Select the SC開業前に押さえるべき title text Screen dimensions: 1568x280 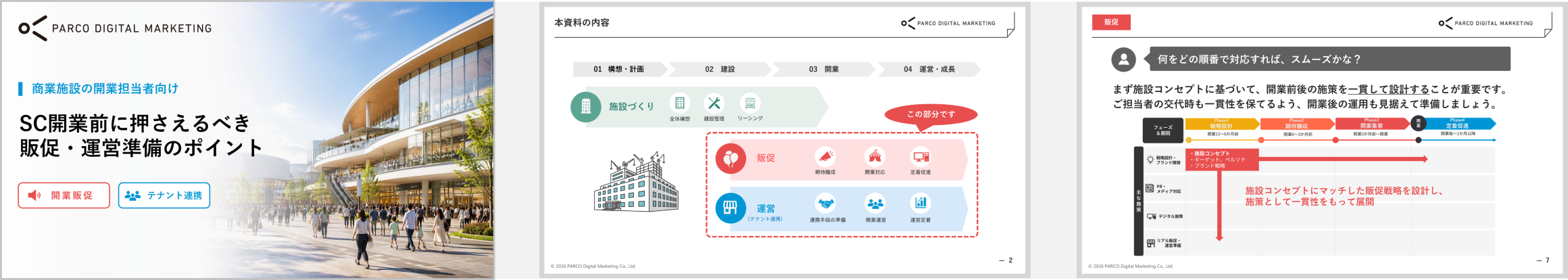(x=135, y=123)
